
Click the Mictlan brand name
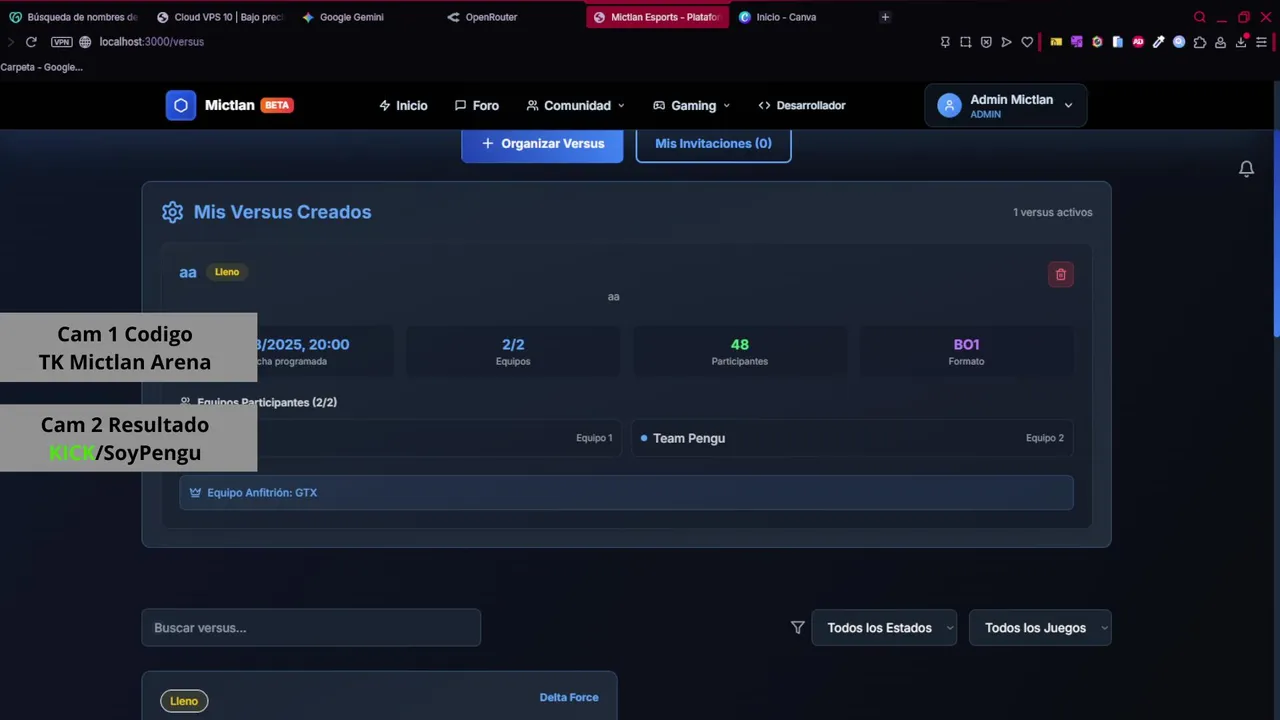[x=230, y=105]
